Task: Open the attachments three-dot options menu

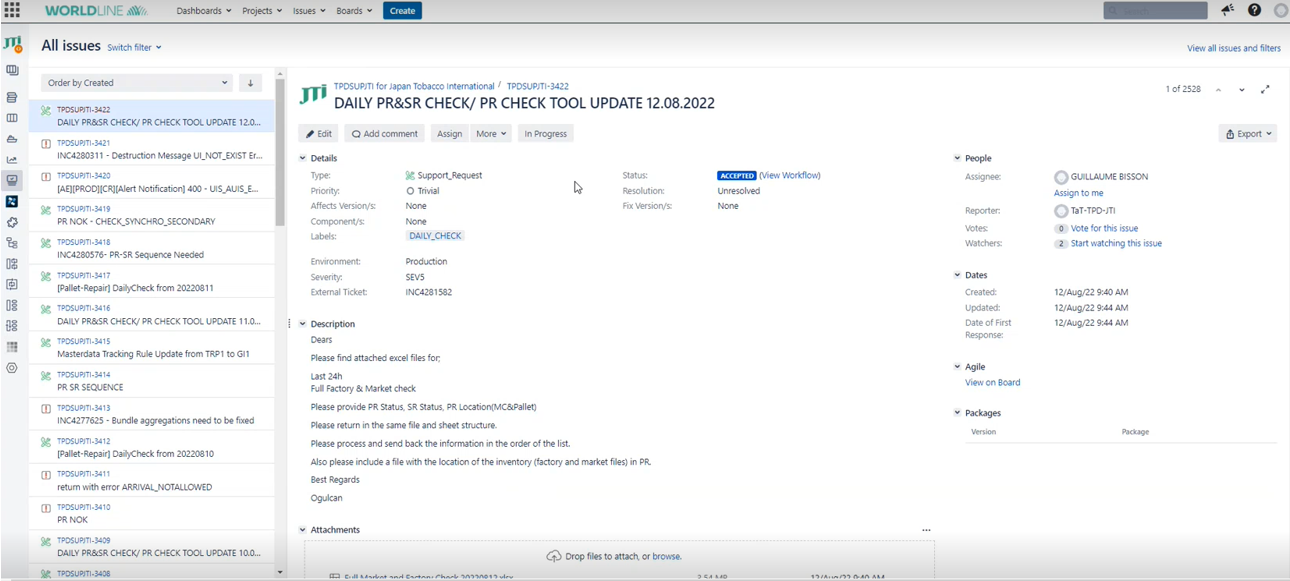Action: [926, 530]
